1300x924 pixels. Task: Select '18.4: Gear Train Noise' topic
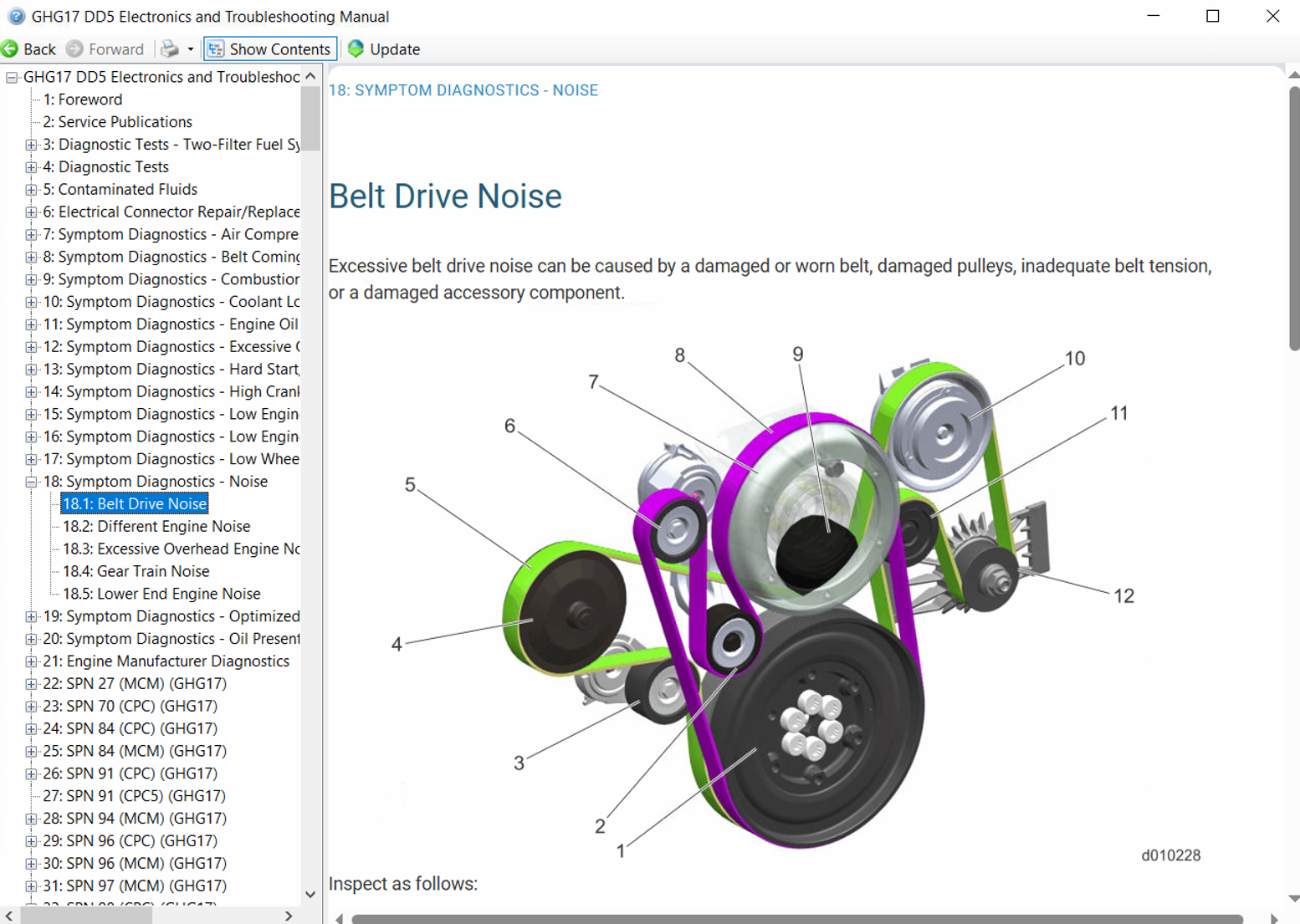136,571
